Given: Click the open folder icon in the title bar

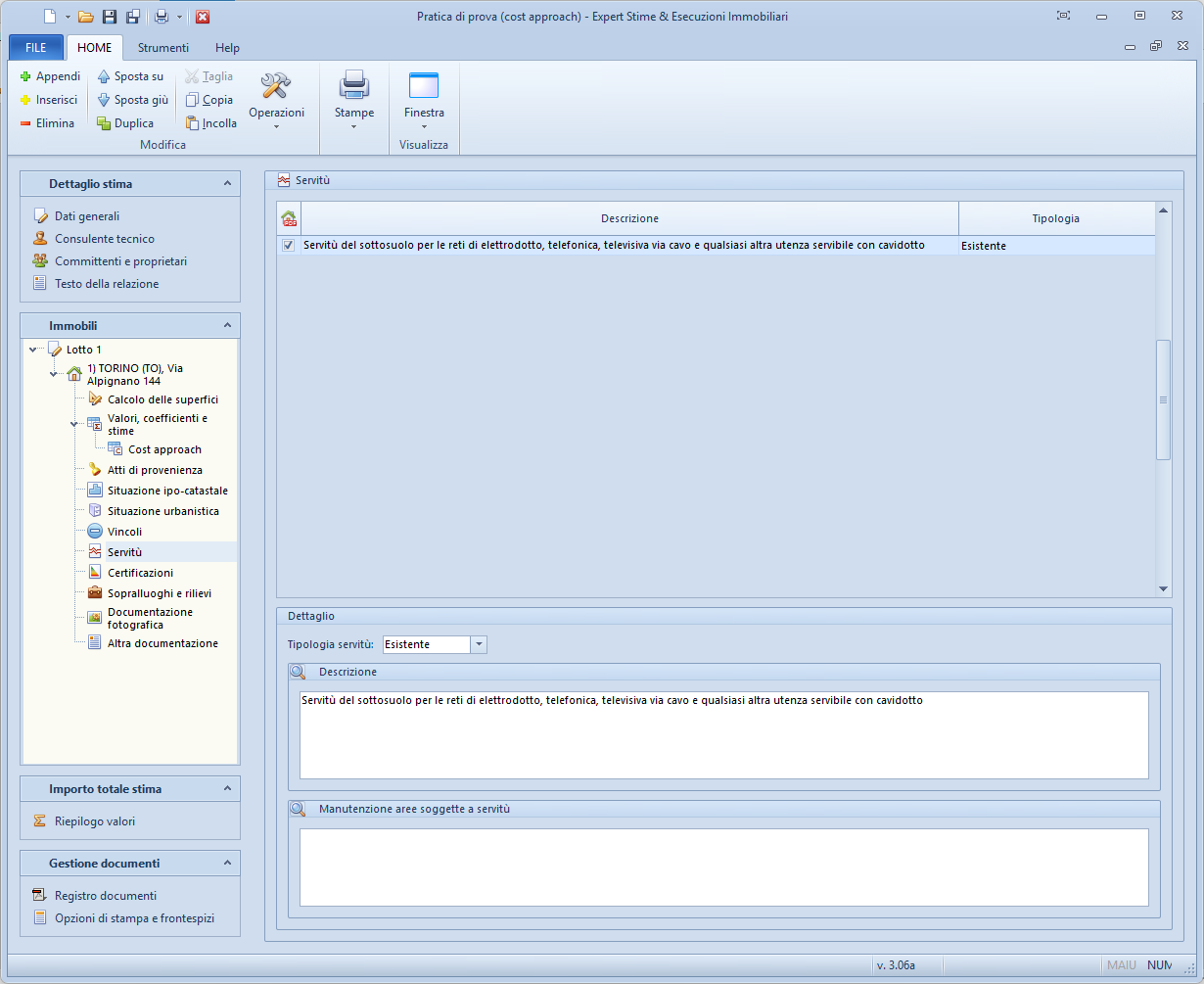Looking at the screenshot, I should click(x=85, y=17).
